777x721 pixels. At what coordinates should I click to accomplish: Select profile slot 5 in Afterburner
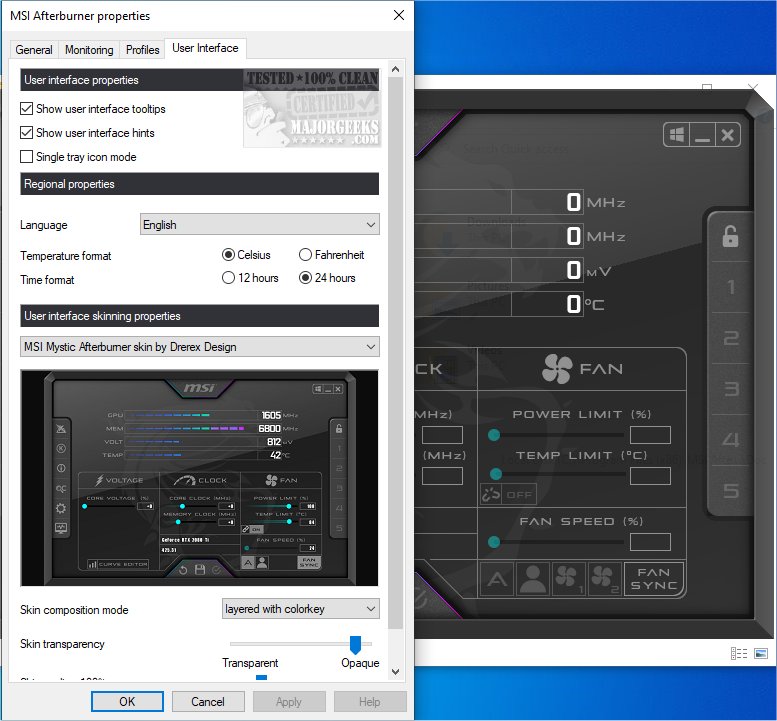[x=731, y=491]
